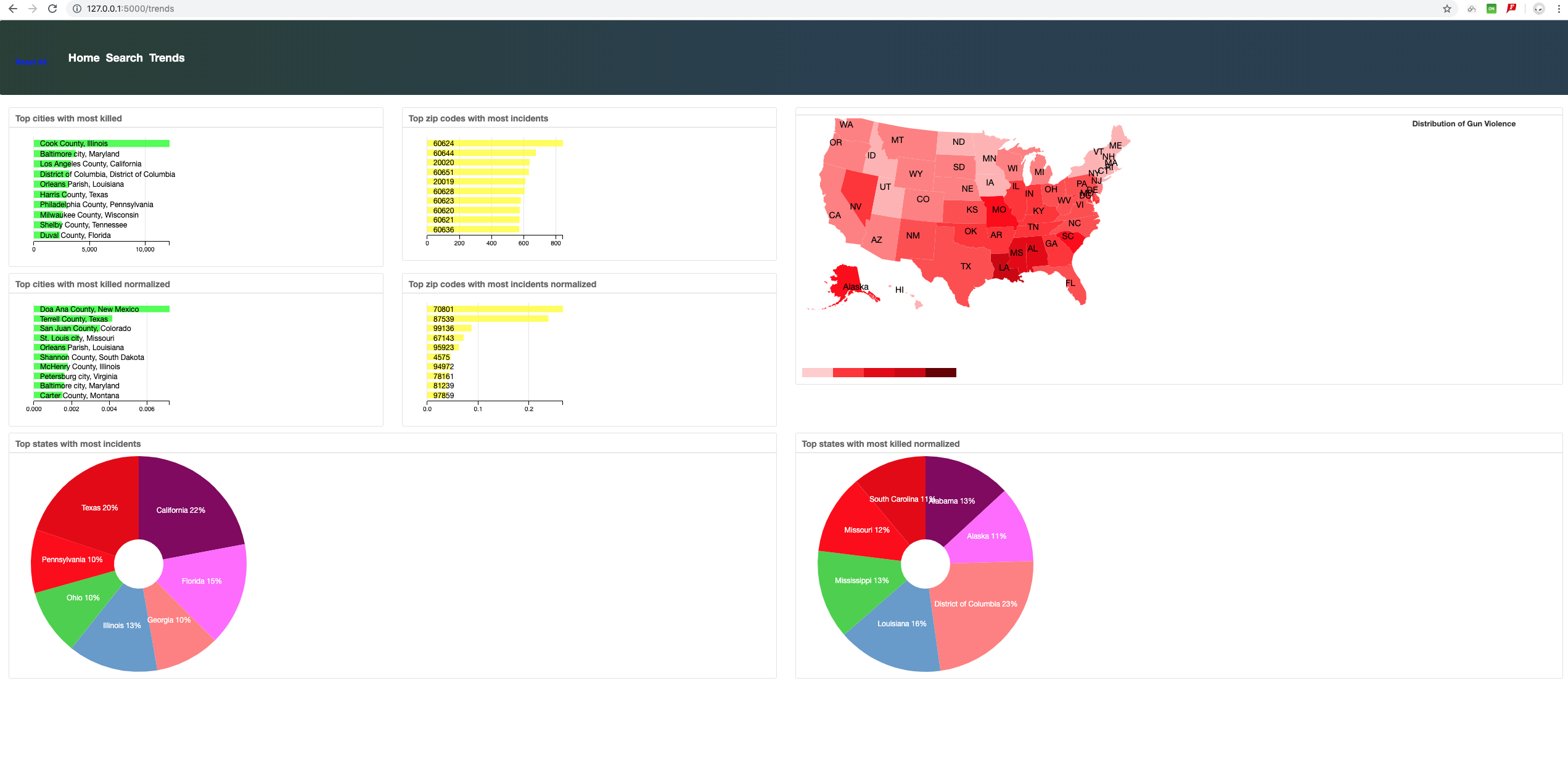Screen dimensions: 1568x760
Task: Open the alien avatar profile menu
Action: (x=1539, y=9)
